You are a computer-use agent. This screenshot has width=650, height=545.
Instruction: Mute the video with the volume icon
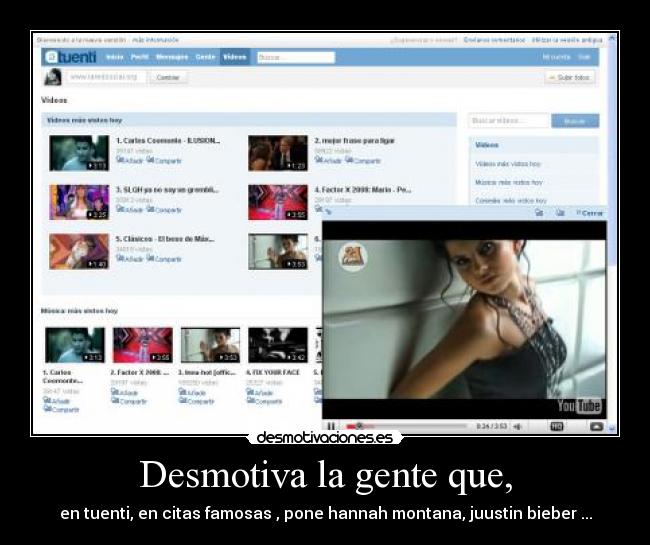(x=517, y=426)
